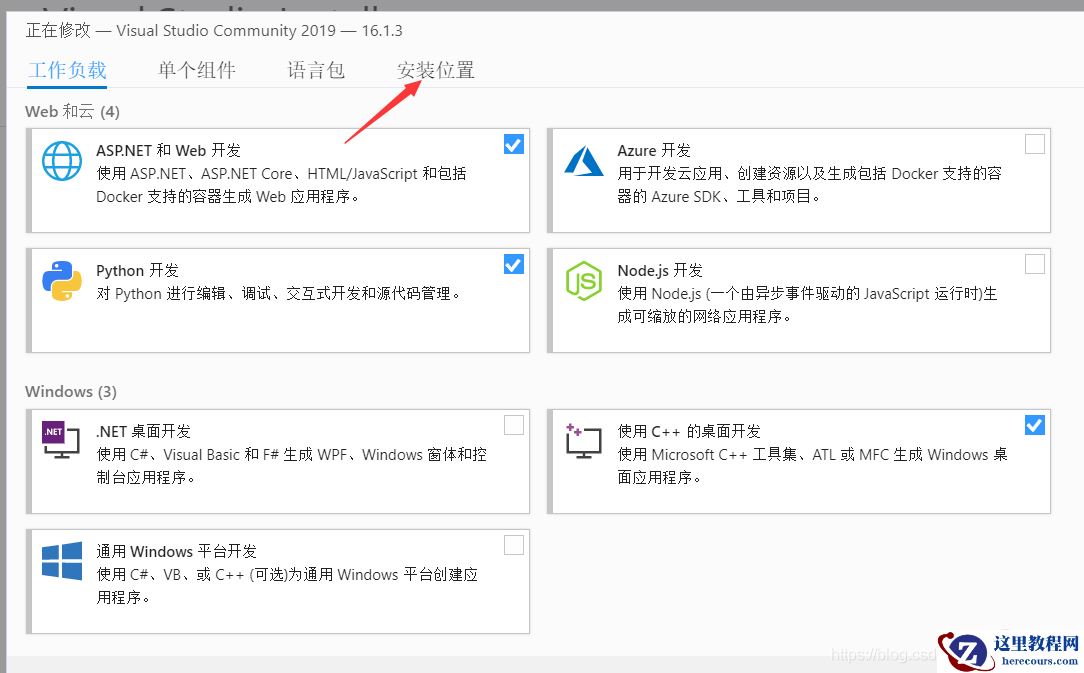Image resolution: width=1084 pixels, height=673 pixels.
Task: Click the C++ 桌面开发 monitor icon
Action: (x=583, y=442)
